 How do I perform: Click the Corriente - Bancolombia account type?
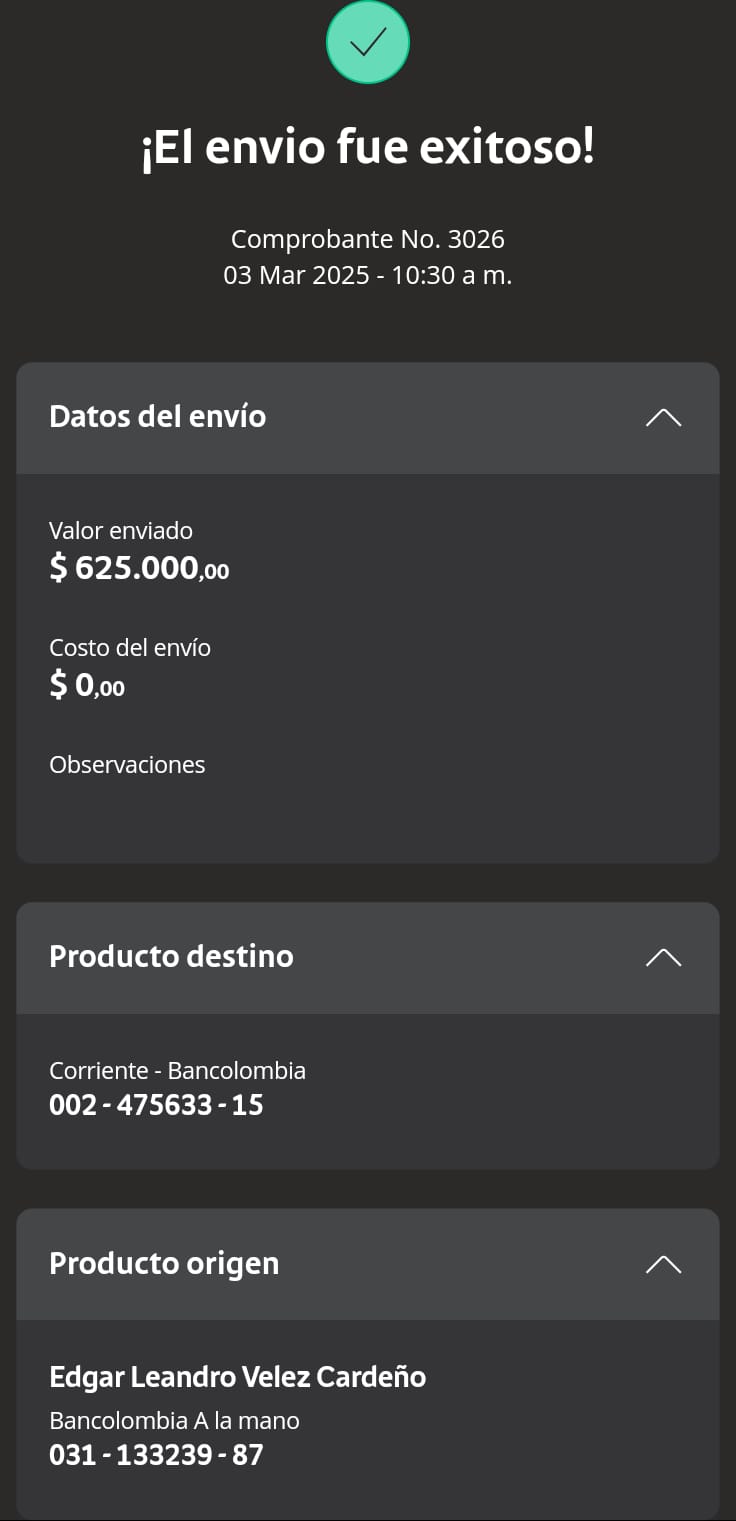[177, 1071]
